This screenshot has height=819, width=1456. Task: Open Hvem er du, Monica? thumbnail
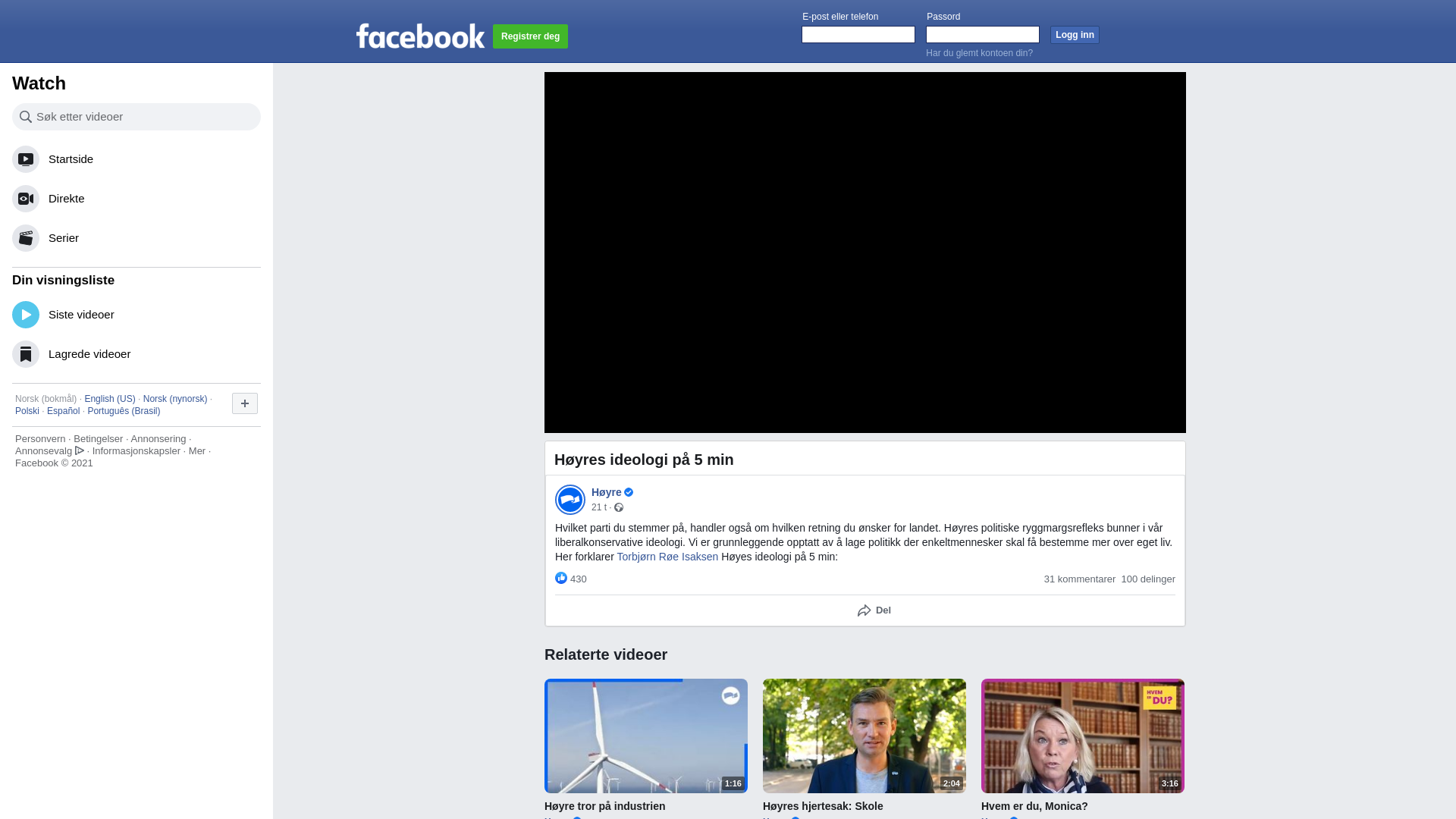point(1083,736)
